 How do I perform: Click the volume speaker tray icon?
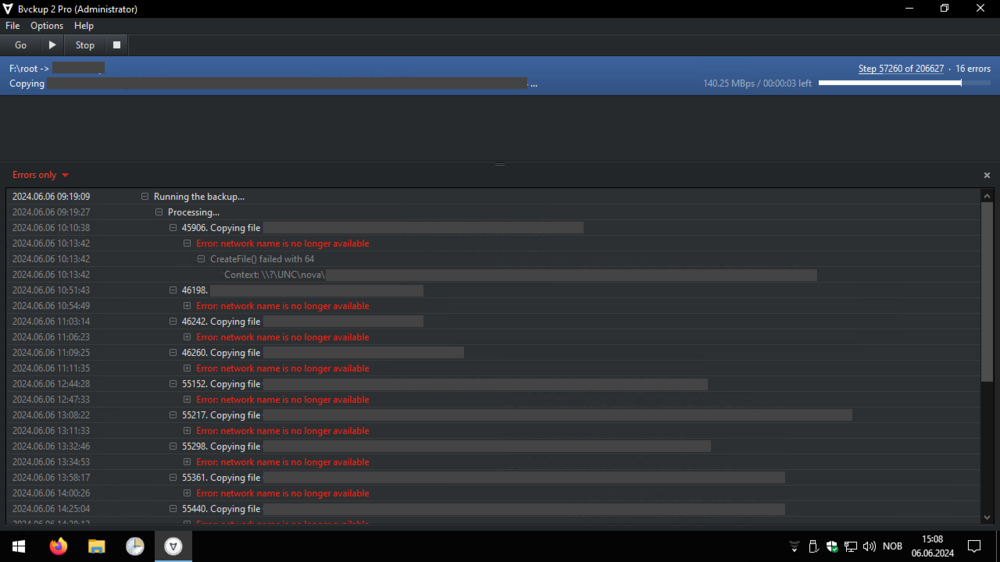[x=869, y=546]
